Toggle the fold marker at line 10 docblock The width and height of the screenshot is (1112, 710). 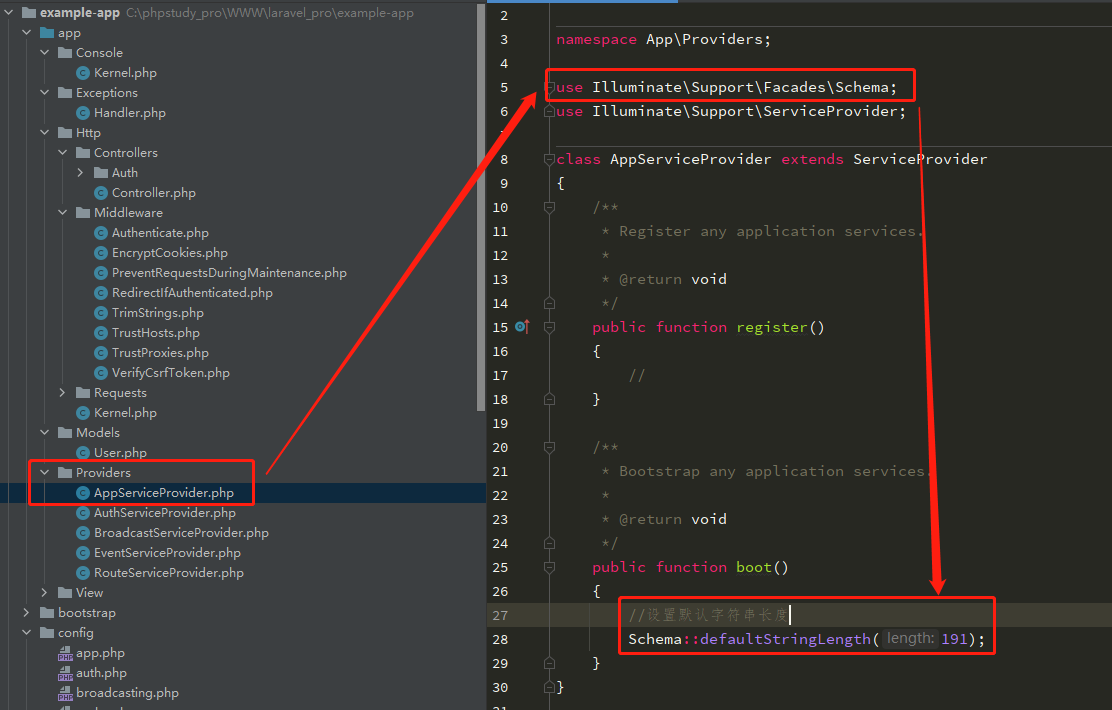[548, 207]
